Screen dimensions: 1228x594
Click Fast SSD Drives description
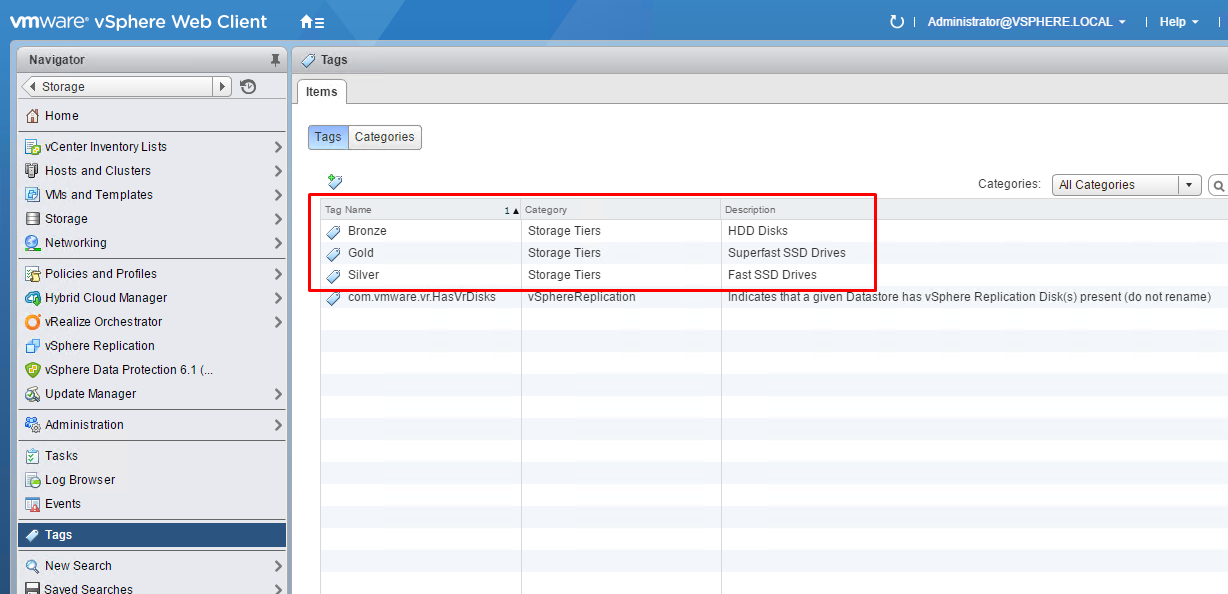[772, 275]
